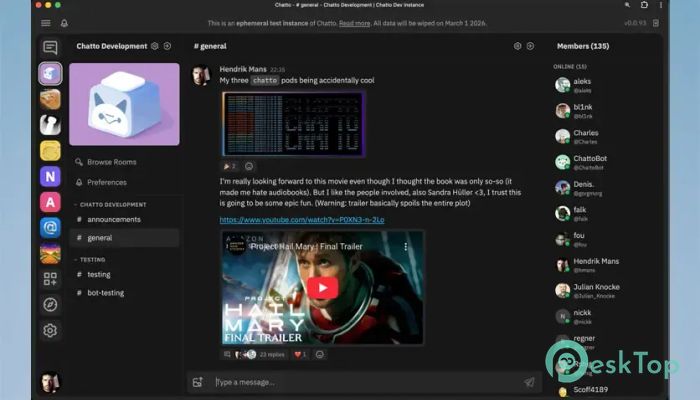
Task: Click the add space grid-plus icon
Action: 50,279
